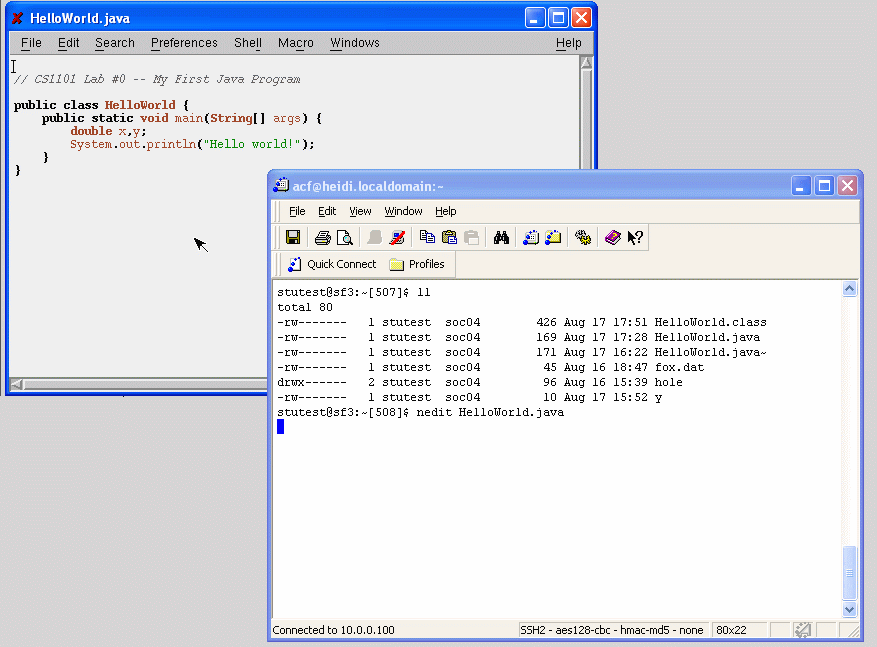The width and height of the screenshot is (877, 647).
Task: Click 'HelloWorld' class name in code
Action: pyautogui.click(x=140, y=105)
